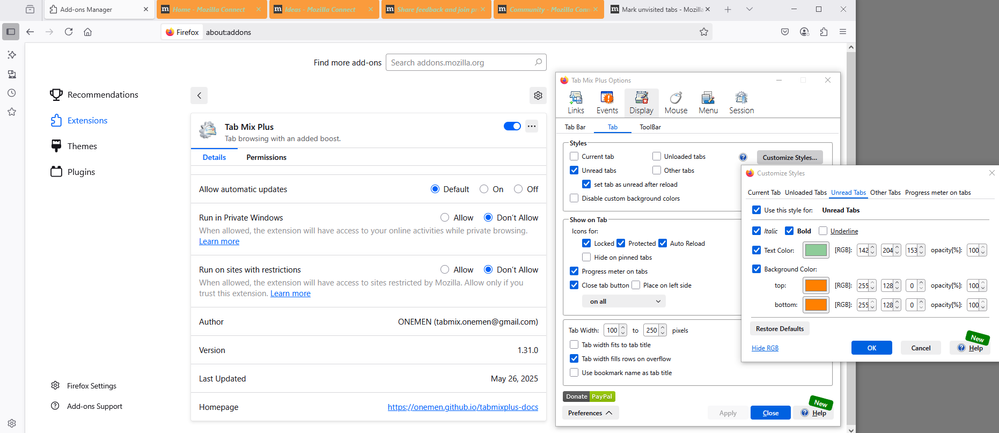
Task: Open the list all tabs chevron
Action: pyautogui.click(x=749, y=10)
